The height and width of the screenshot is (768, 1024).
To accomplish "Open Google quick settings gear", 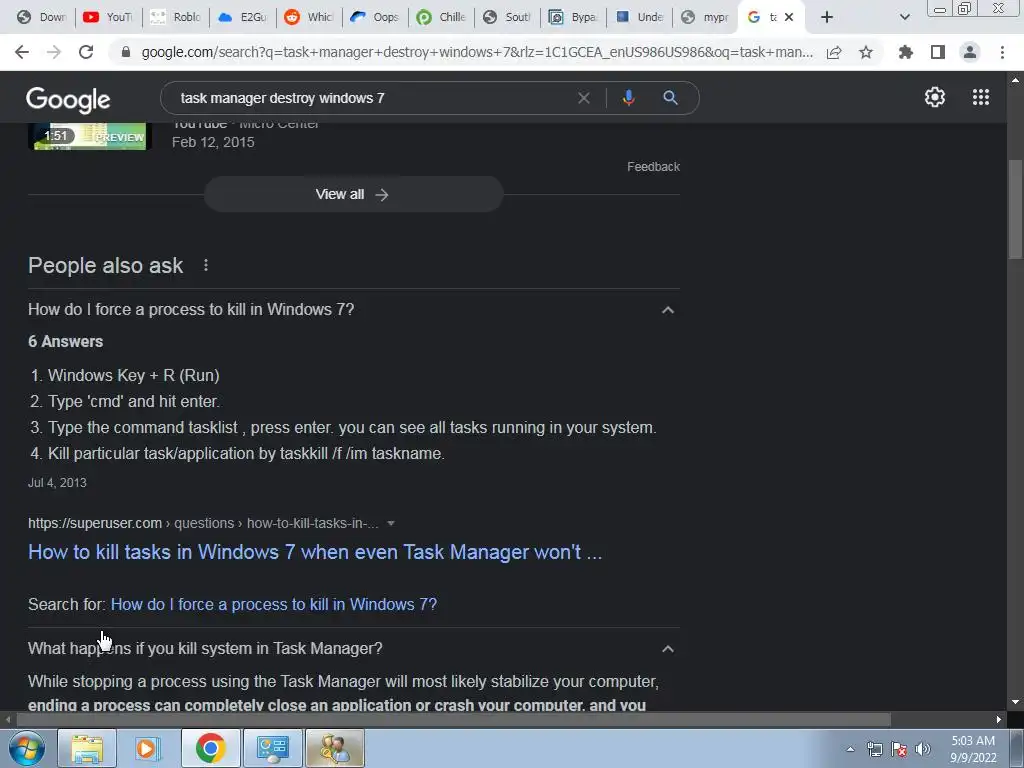I will (x=935, y=97).
